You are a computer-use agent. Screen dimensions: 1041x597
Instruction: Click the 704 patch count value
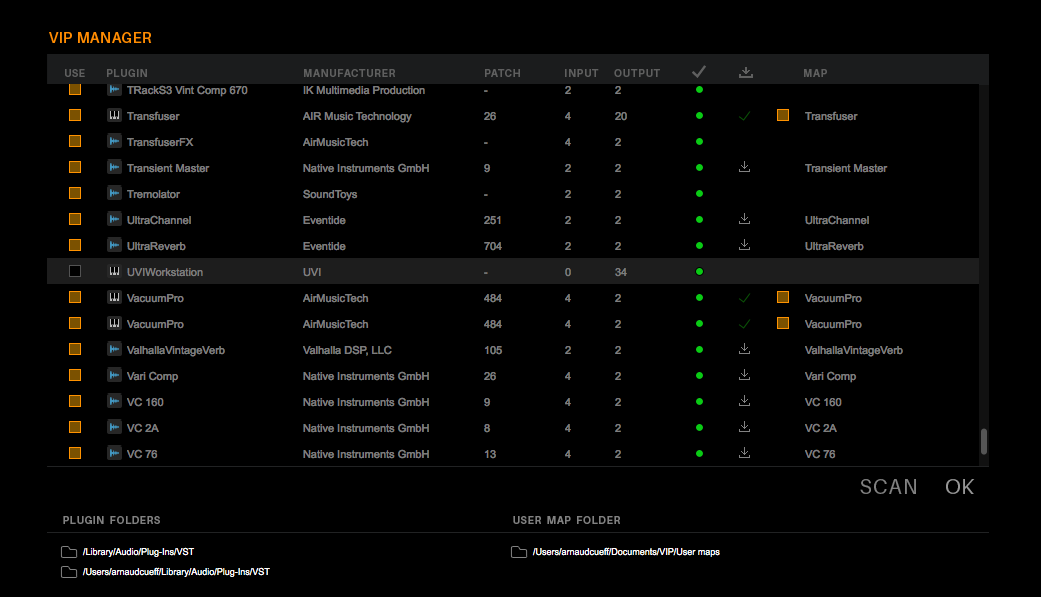[493, 246]
